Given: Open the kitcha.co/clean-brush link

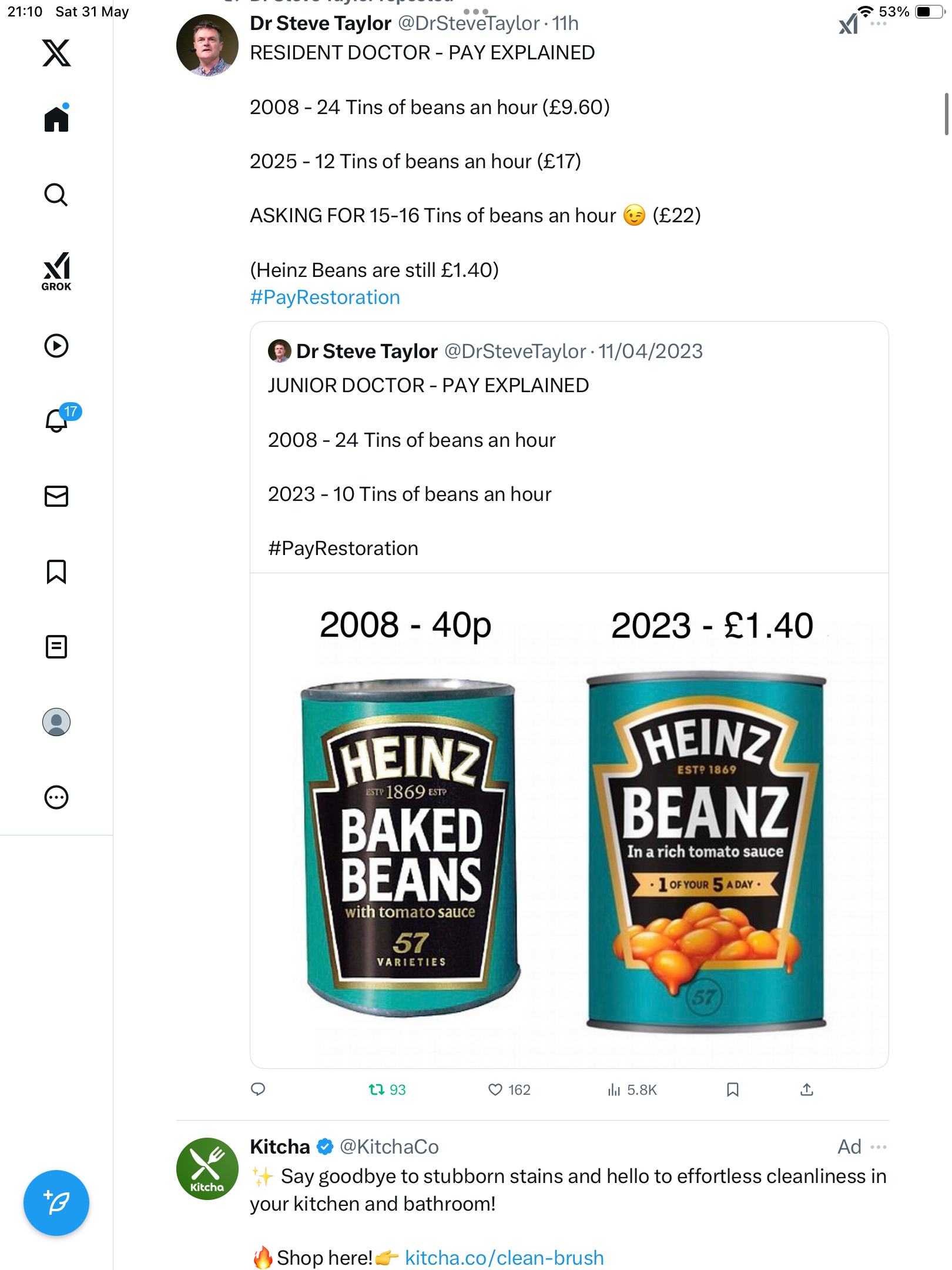Looking at the screenshot, I should (504, 1258).
